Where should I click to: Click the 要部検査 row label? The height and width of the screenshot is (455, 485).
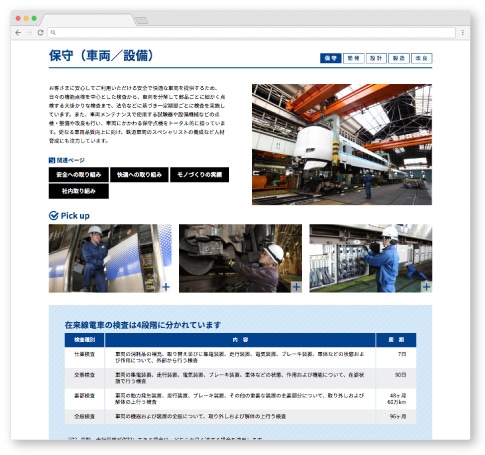pos(85,396)
